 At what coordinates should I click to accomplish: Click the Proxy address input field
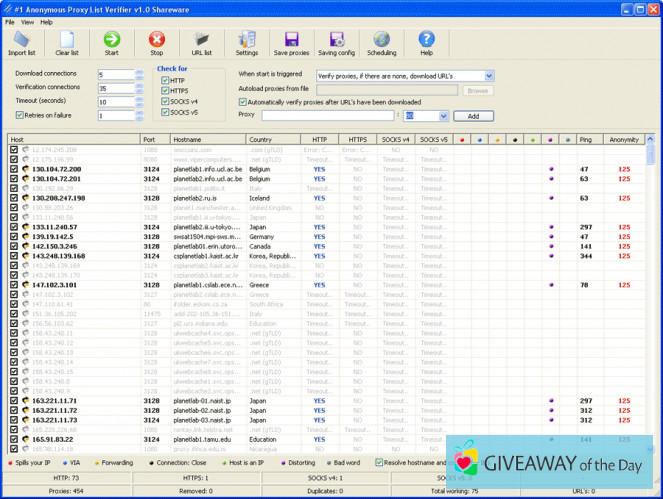click(x=327, y=116)
